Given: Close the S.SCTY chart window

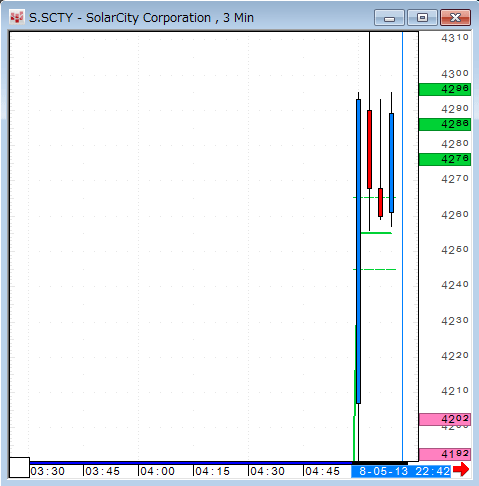Looking at the screenshot, I should [455, 18].
